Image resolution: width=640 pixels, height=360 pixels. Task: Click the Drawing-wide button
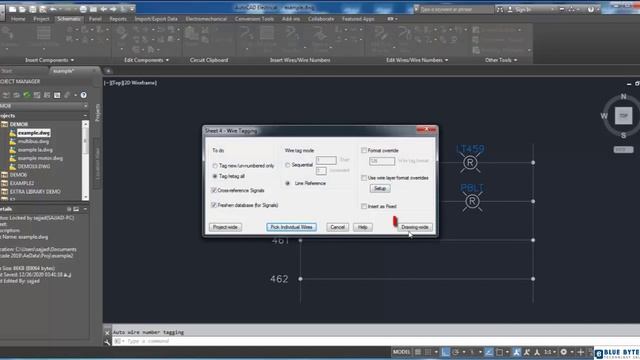point(415,227)
